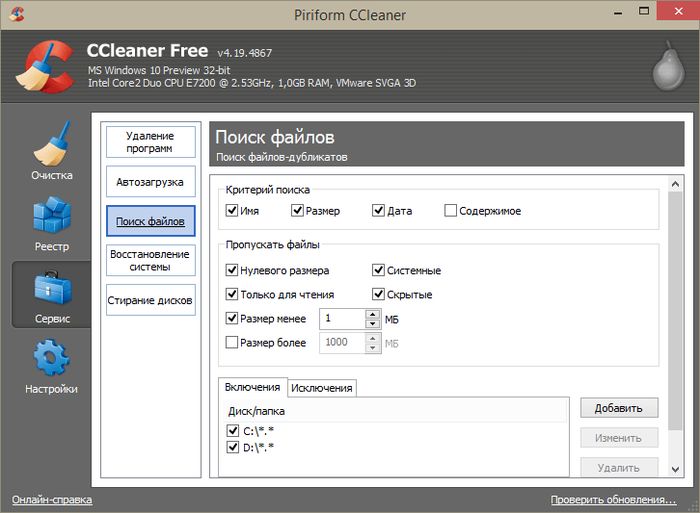The height and width of the screenshot is (513, 700).
Task: Uncheck the Имя search criterion
Action: coord(233,211)
